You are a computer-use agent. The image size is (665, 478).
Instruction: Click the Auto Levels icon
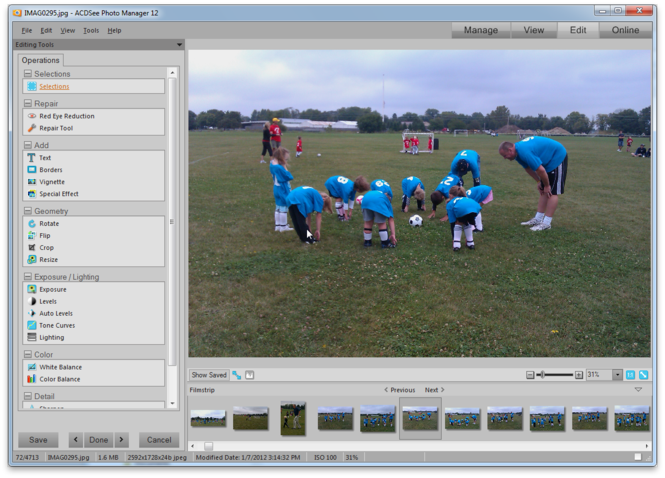(32, 313)
